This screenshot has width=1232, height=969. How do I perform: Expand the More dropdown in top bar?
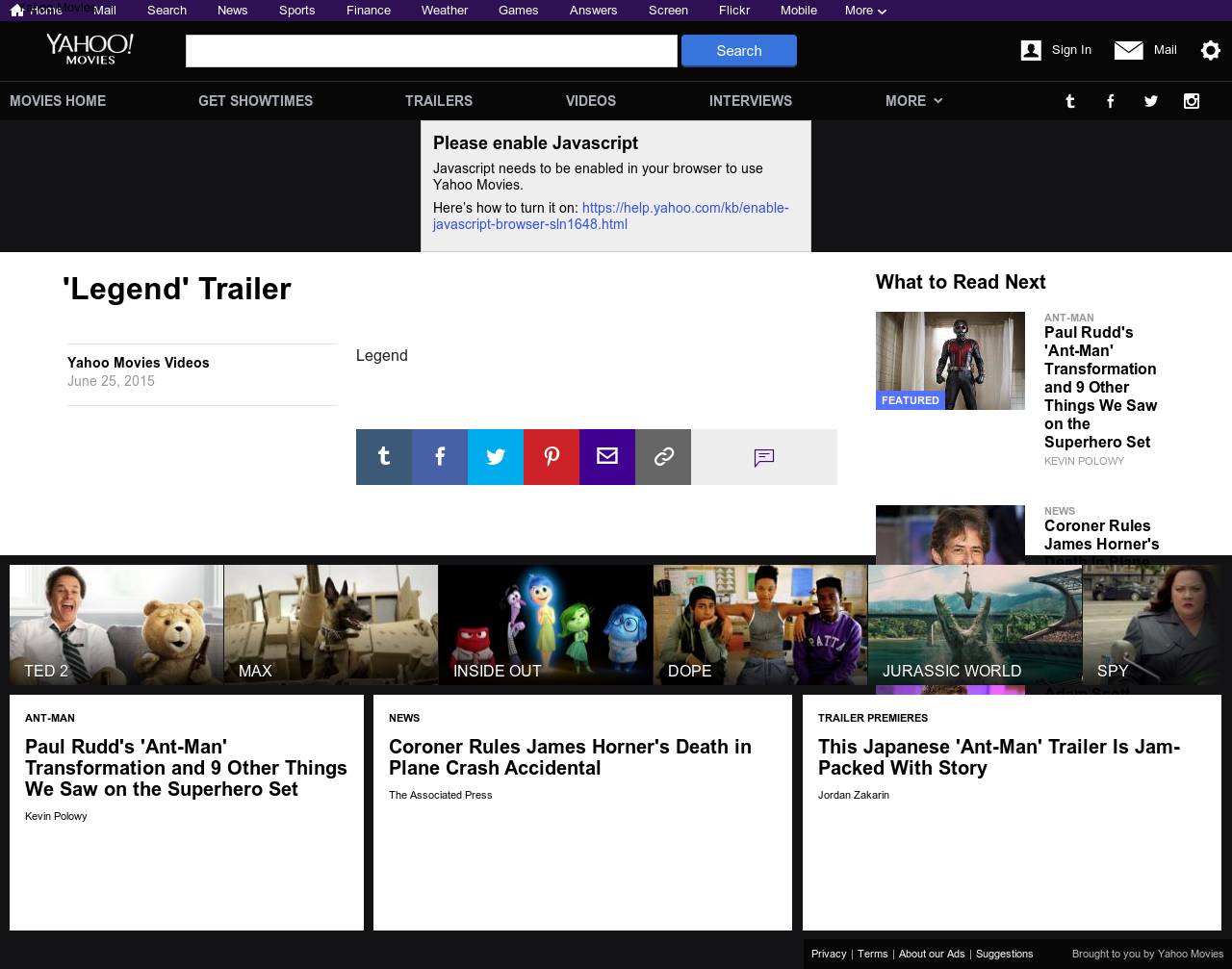pyautogui.click(x=865, y=11)
